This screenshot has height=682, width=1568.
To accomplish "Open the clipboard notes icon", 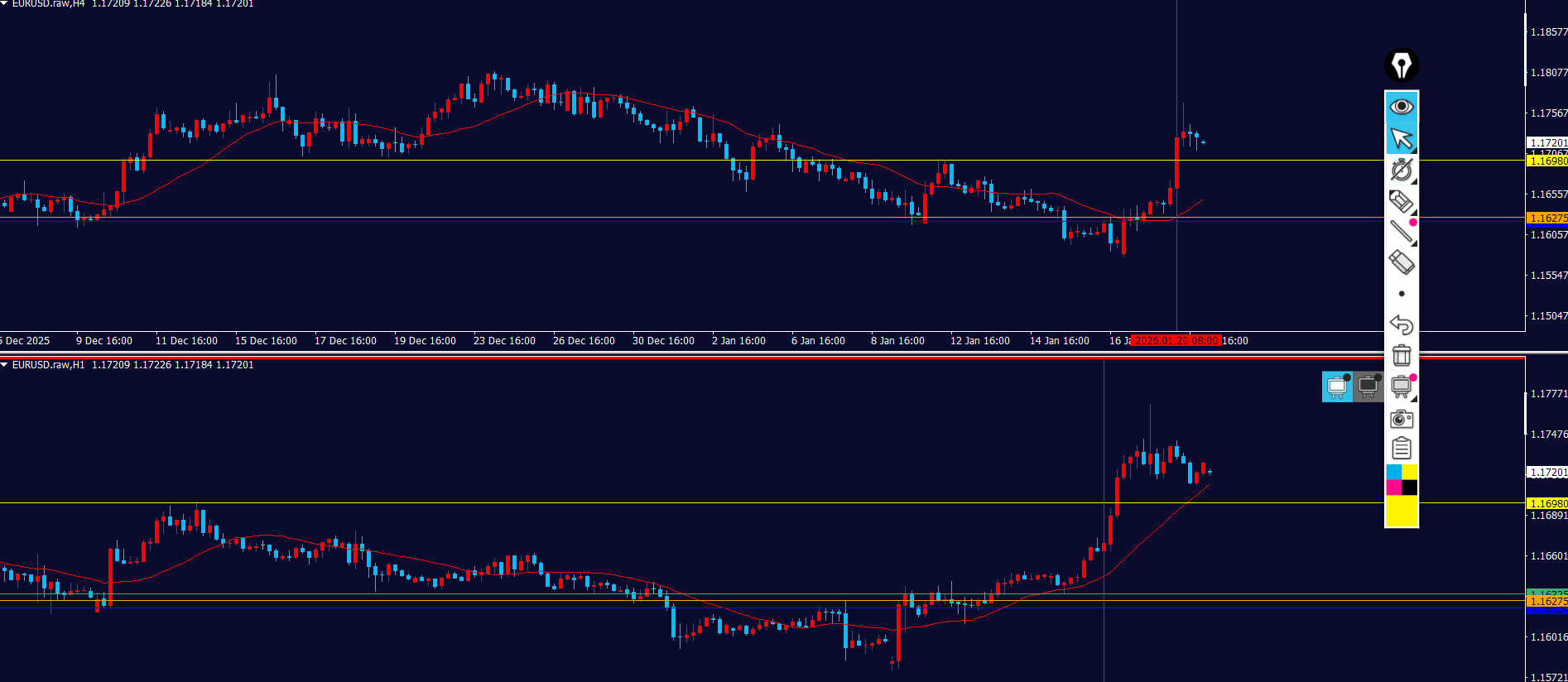I will tap(1401, 449).
